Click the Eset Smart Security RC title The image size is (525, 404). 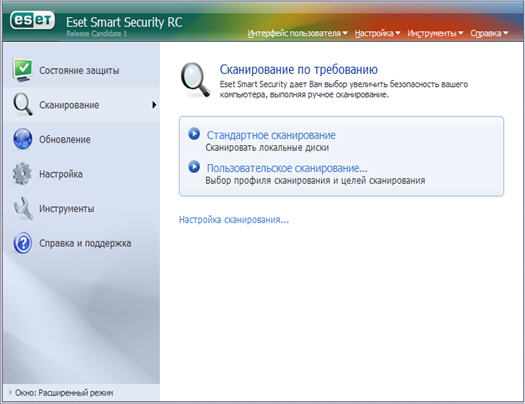(x=124, y=22)
